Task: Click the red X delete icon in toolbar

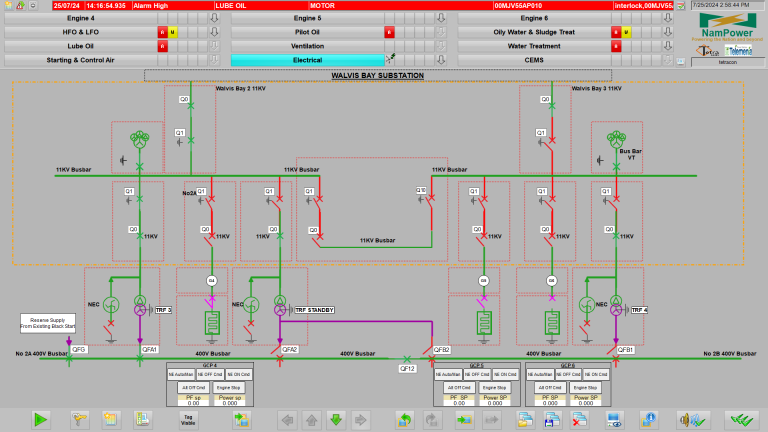Action: click(577, 419)
